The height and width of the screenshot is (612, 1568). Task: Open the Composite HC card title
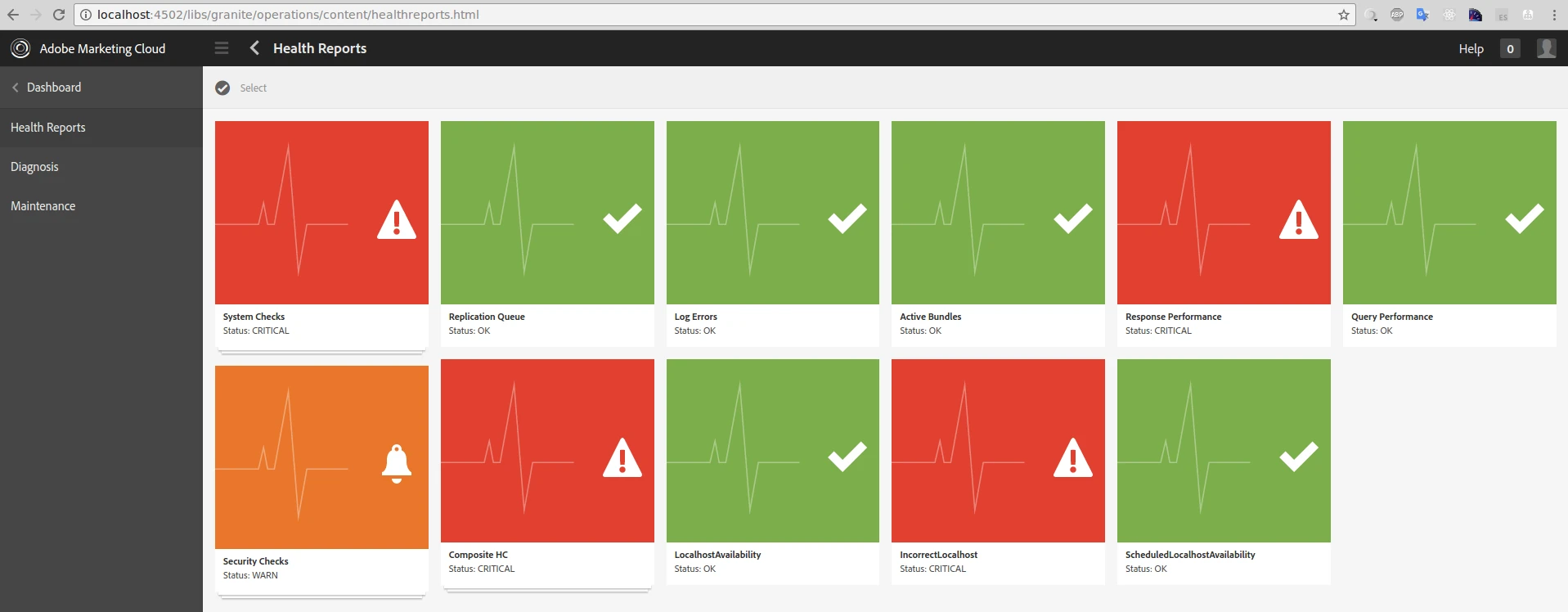[x=478, y=555]
